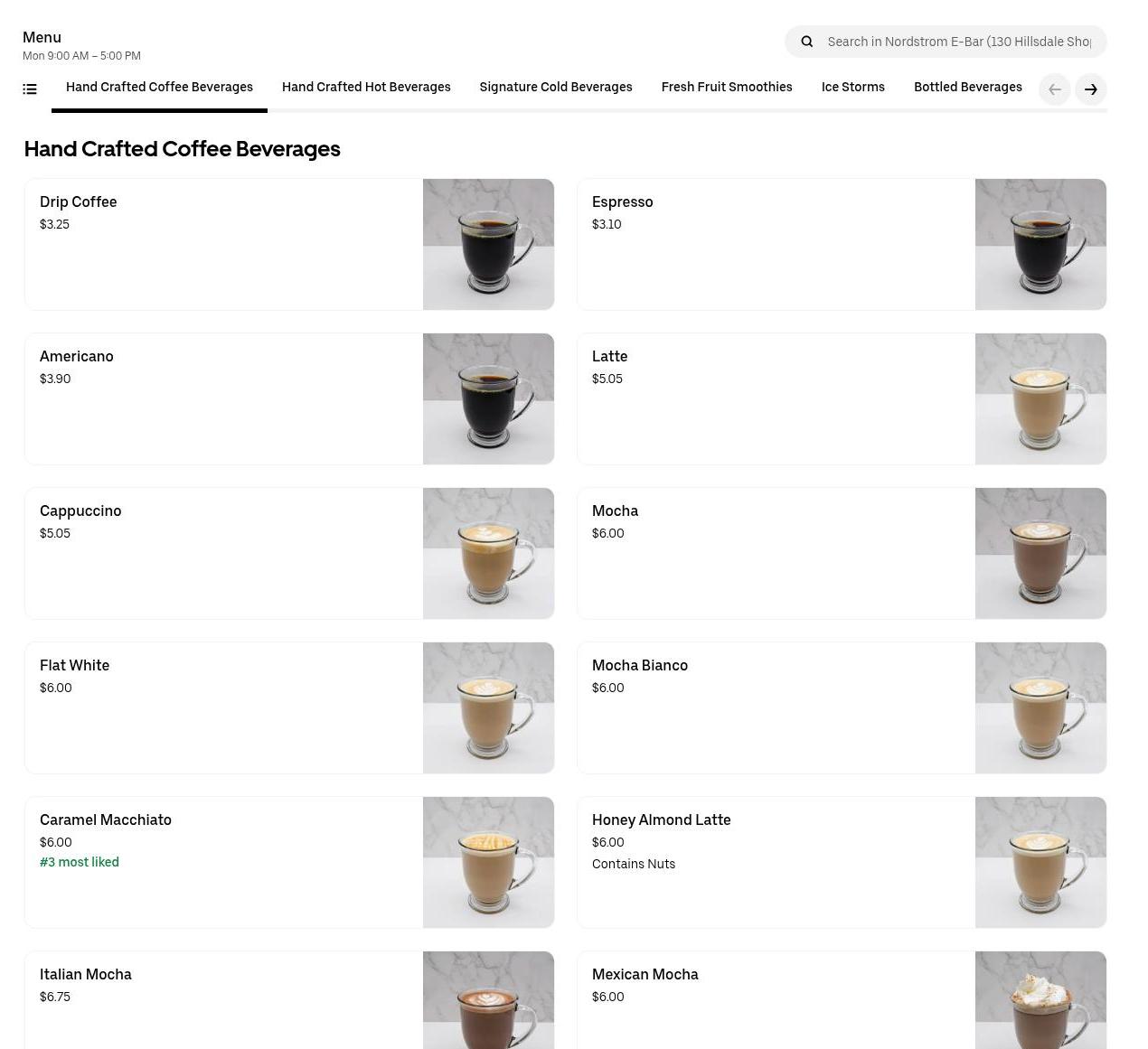The width and height of the screenshot is (1148, 1049).
Task: Go to the Ice Storms tab
Action: 852,88
